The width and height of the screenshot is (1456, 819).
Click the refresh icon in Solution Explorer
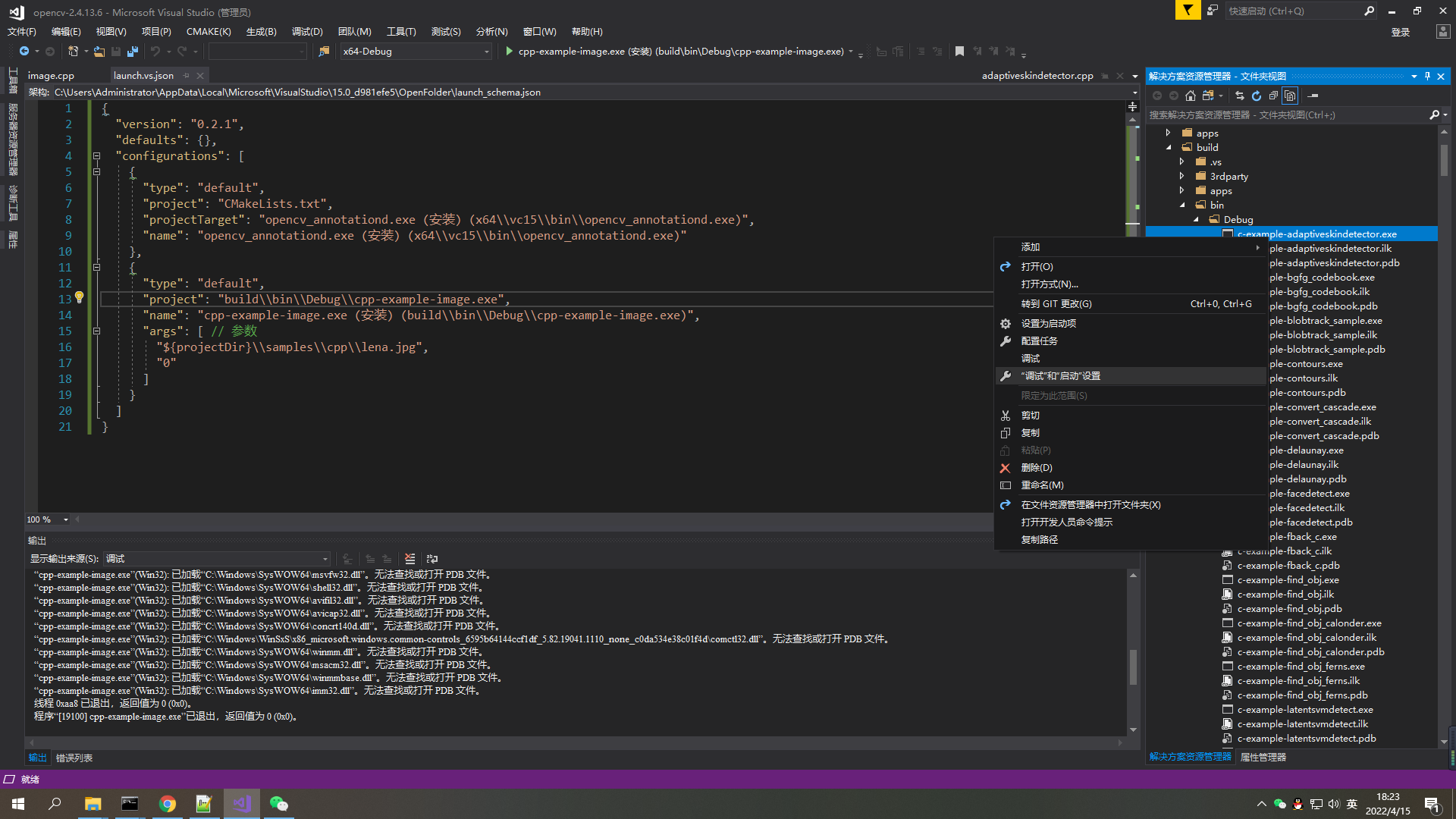point(1257,96)
